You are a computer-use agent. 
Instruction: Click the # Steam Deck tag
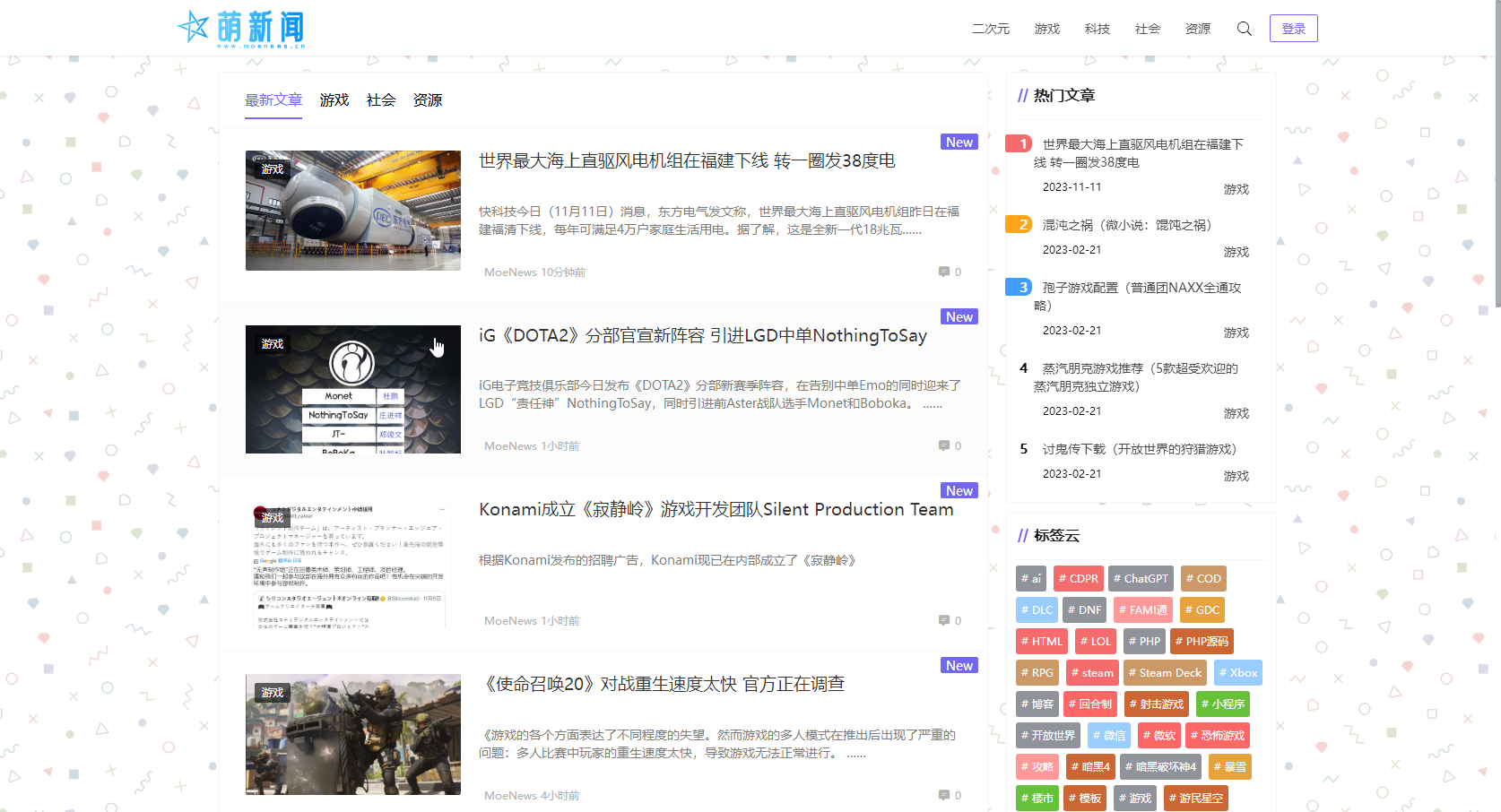(1166, 673)
